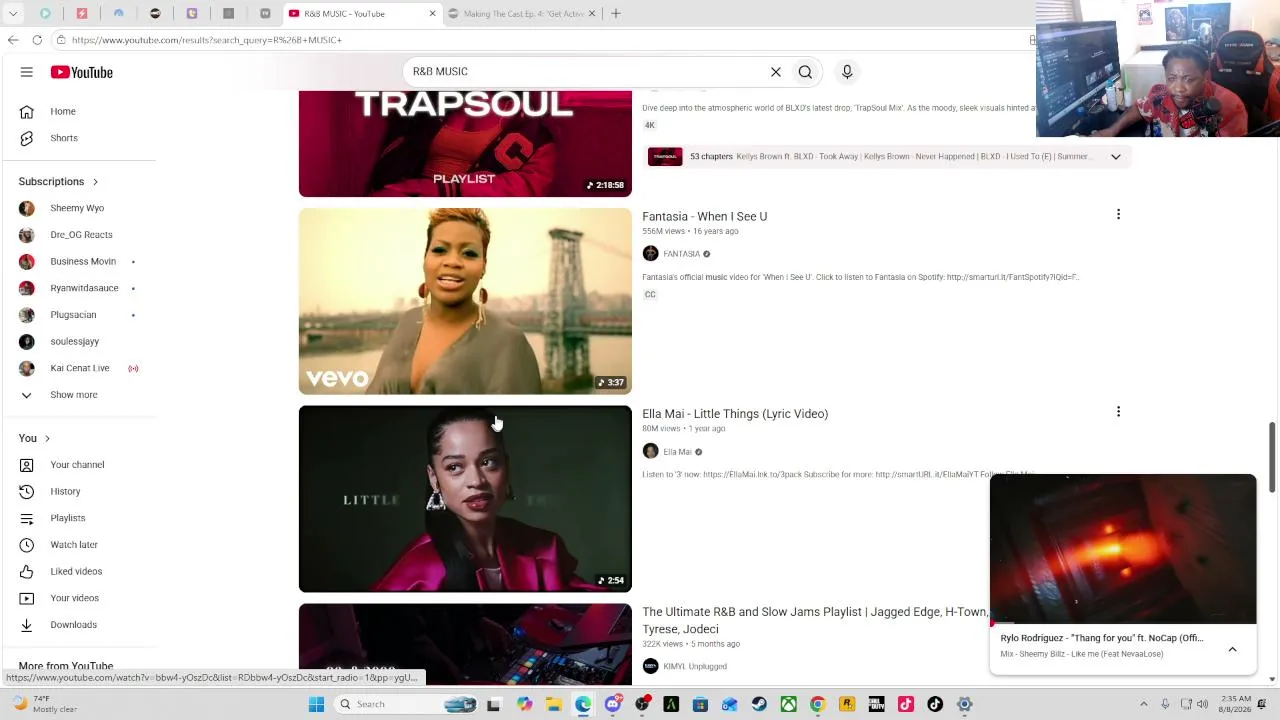Open The Ultimate R&B and Slow Jams title

814,620
